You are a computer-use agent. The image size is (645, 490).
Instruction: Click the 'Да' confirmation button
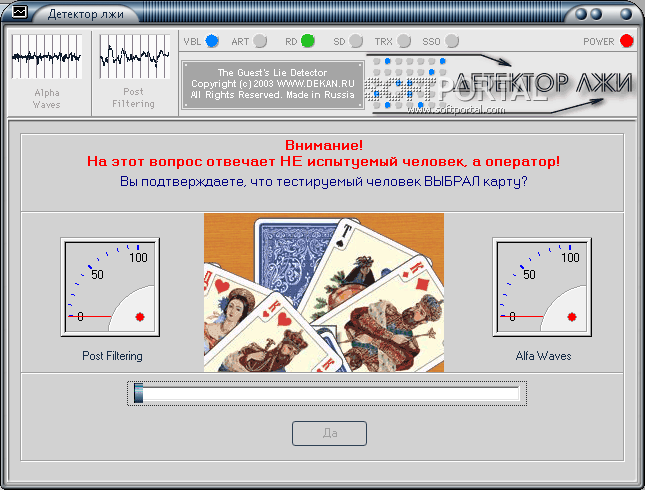(329, 433)
